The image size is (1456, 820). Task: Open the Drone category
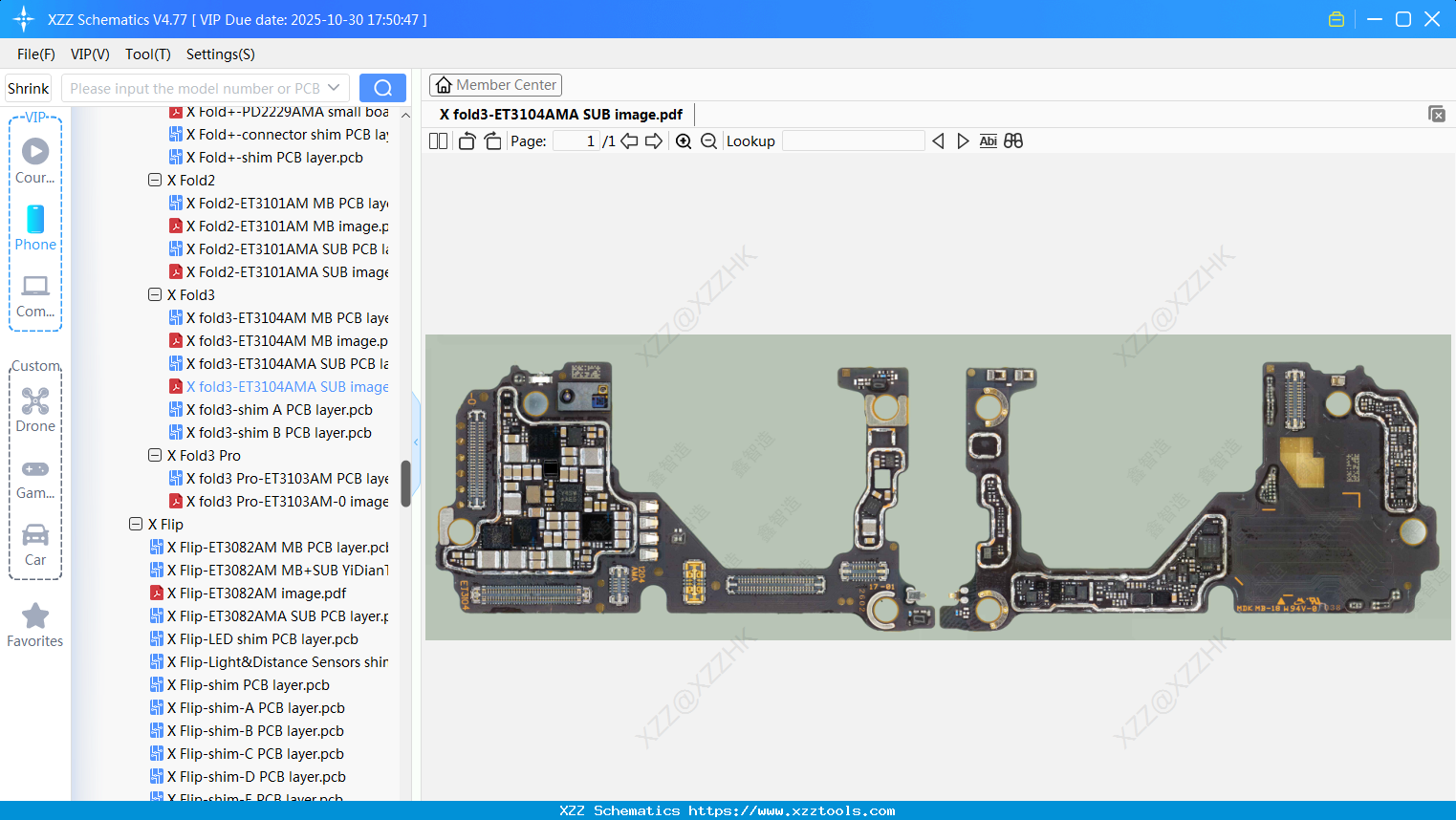point(35,410)
